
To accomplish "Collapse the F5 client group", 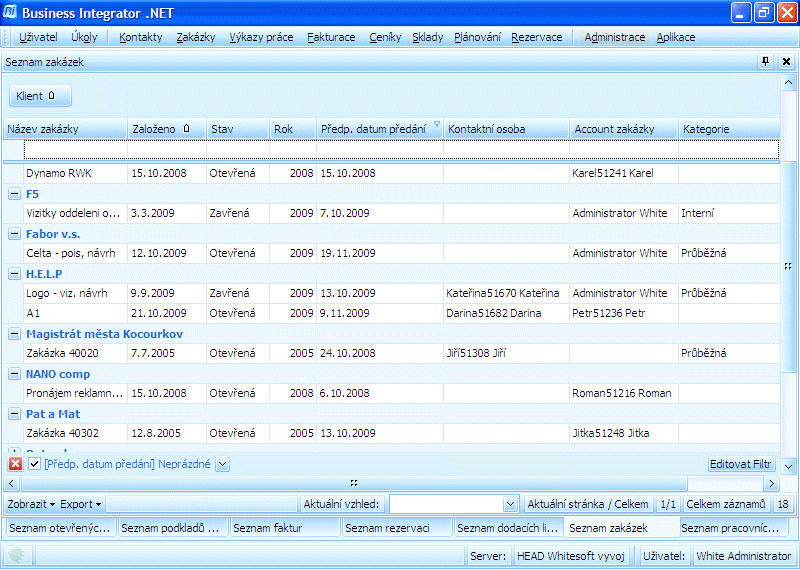I will (x=14, y=194).
